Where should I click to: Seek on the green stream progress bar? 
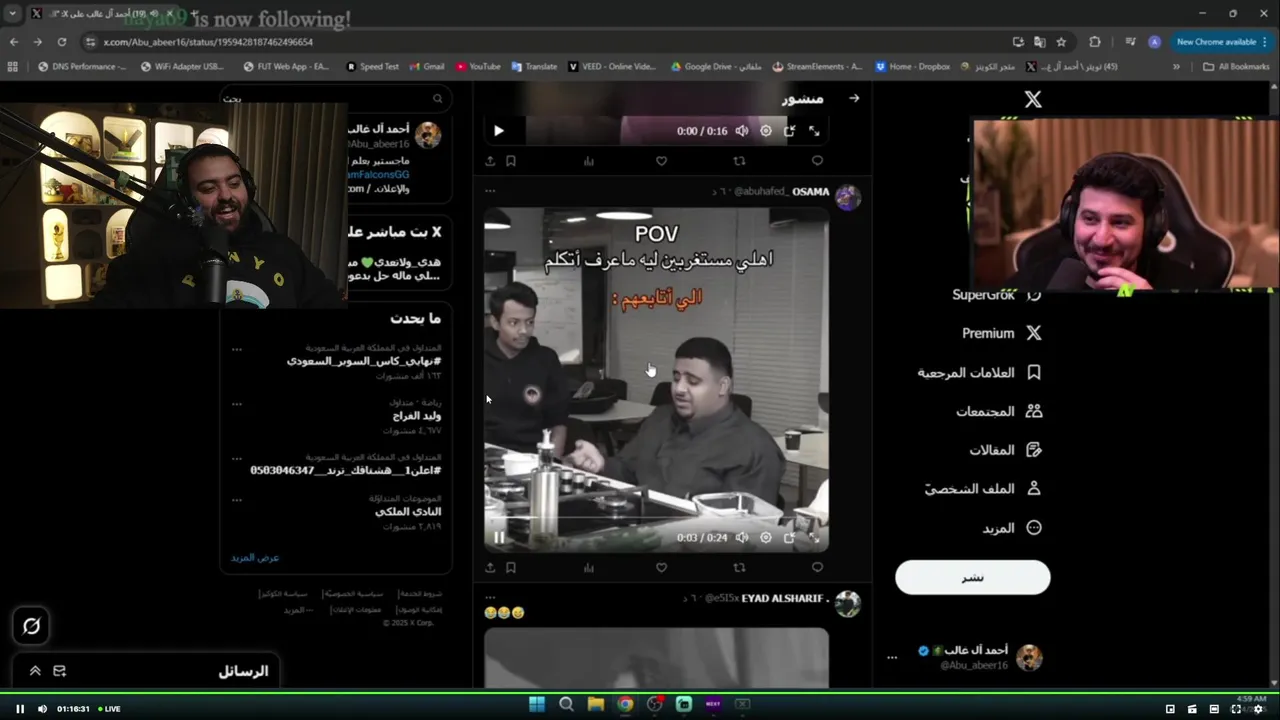point(640,692)
